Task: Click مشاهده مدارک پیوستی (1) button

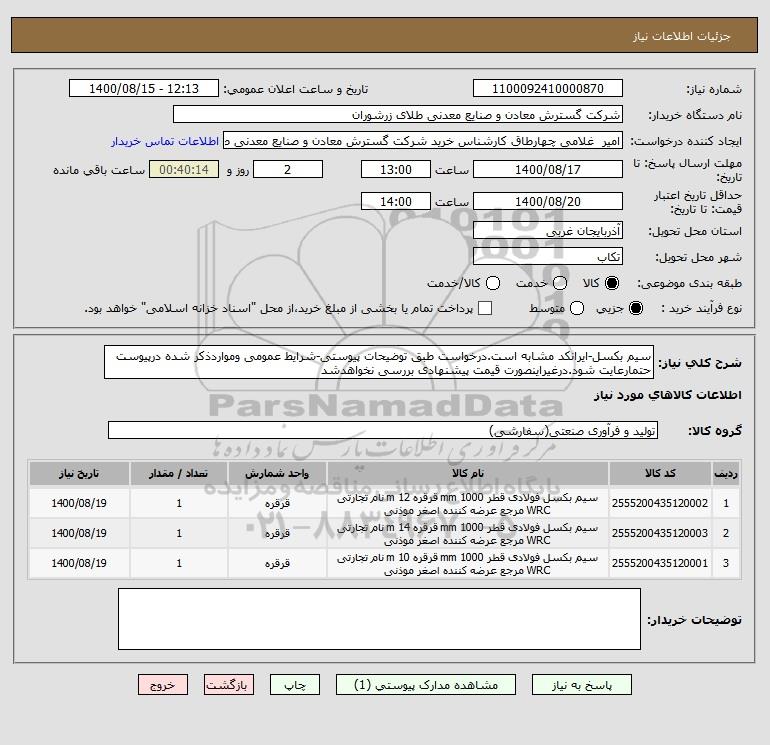Action: tap(426, 685)
